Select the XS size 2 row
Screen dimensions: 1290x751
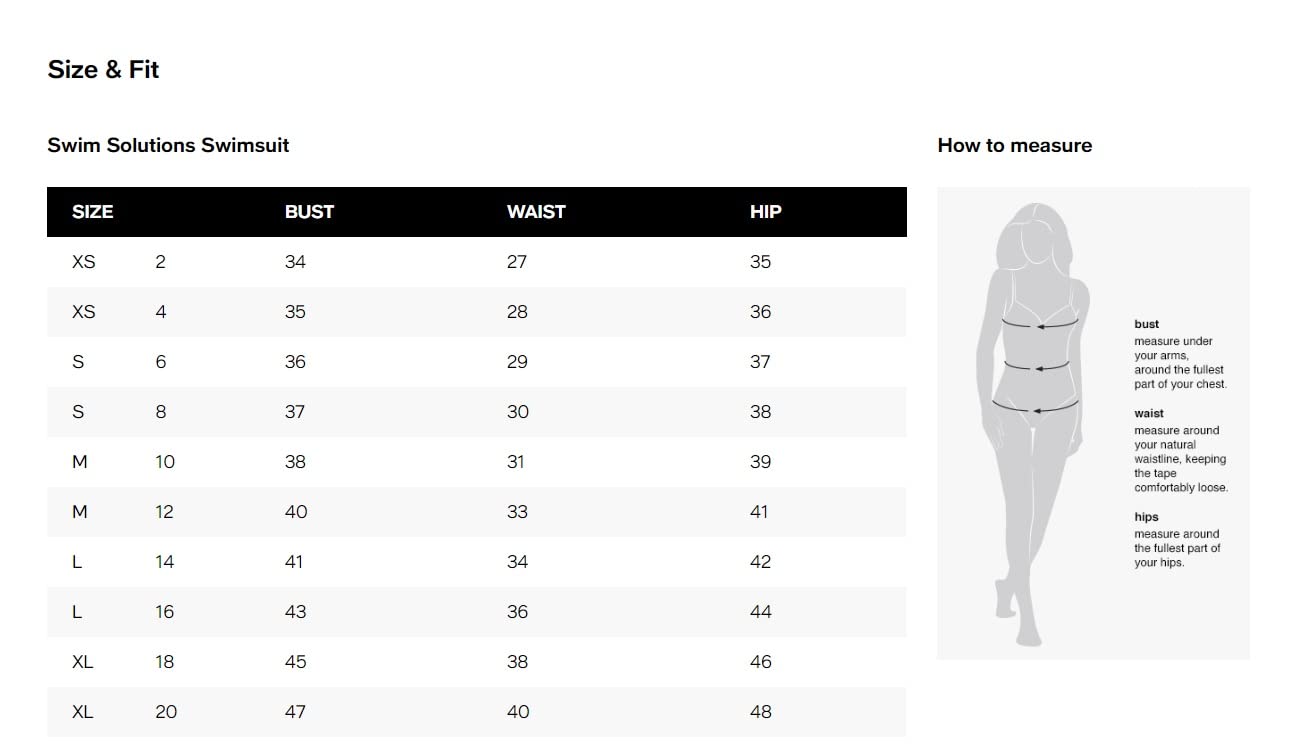coord(477,262)
